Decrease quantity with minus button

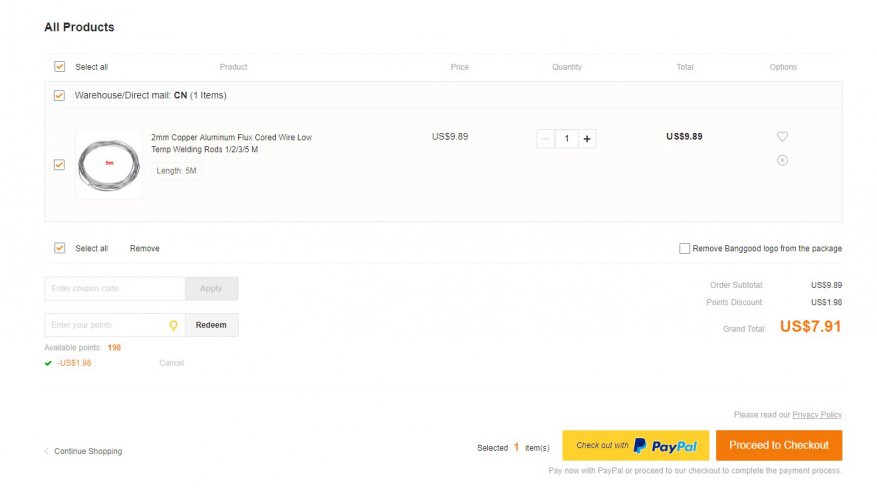click(x=546, y=139)
